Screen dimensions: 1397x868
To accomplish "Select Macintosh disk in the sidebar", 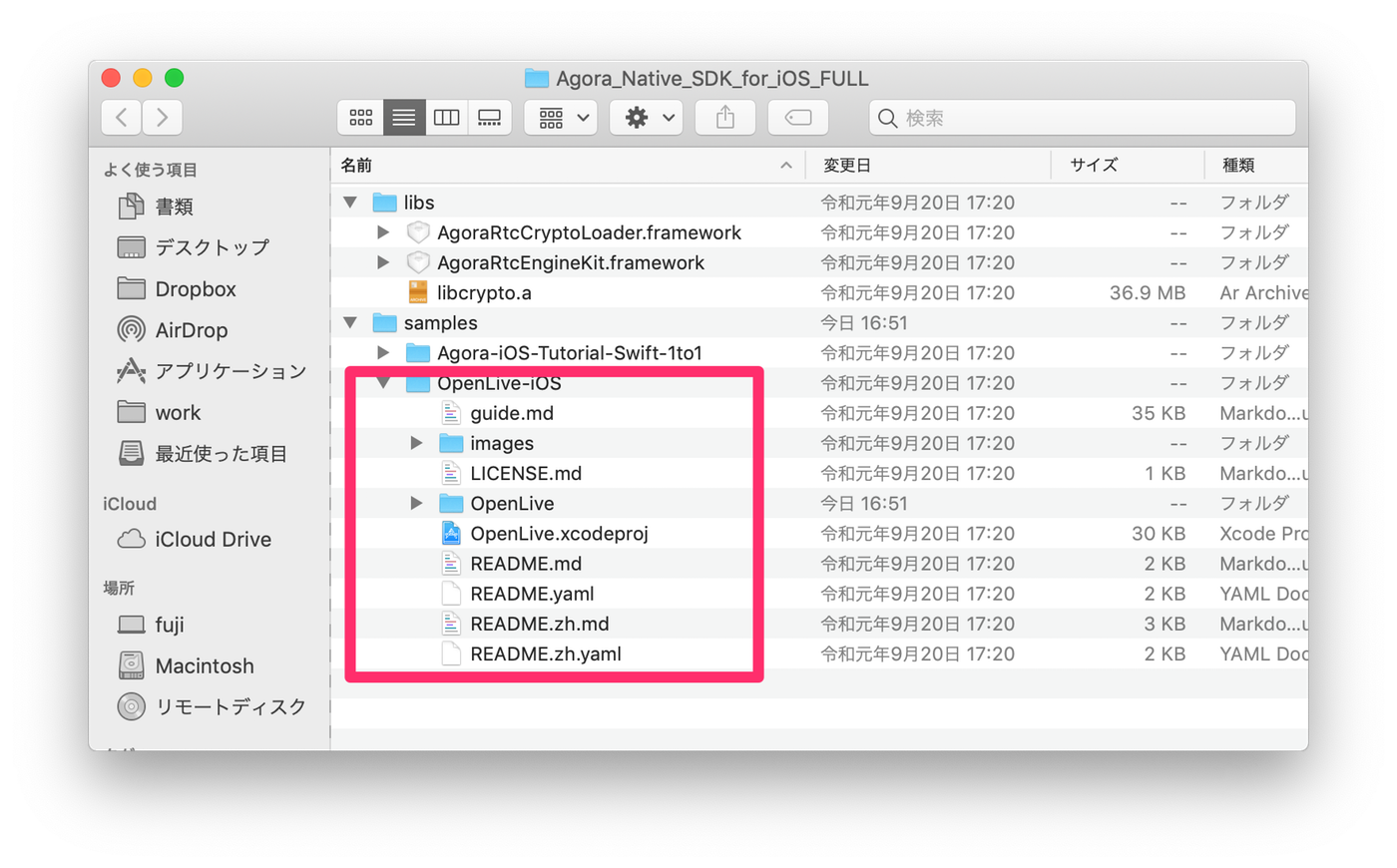I will click(x=186, y=665).
